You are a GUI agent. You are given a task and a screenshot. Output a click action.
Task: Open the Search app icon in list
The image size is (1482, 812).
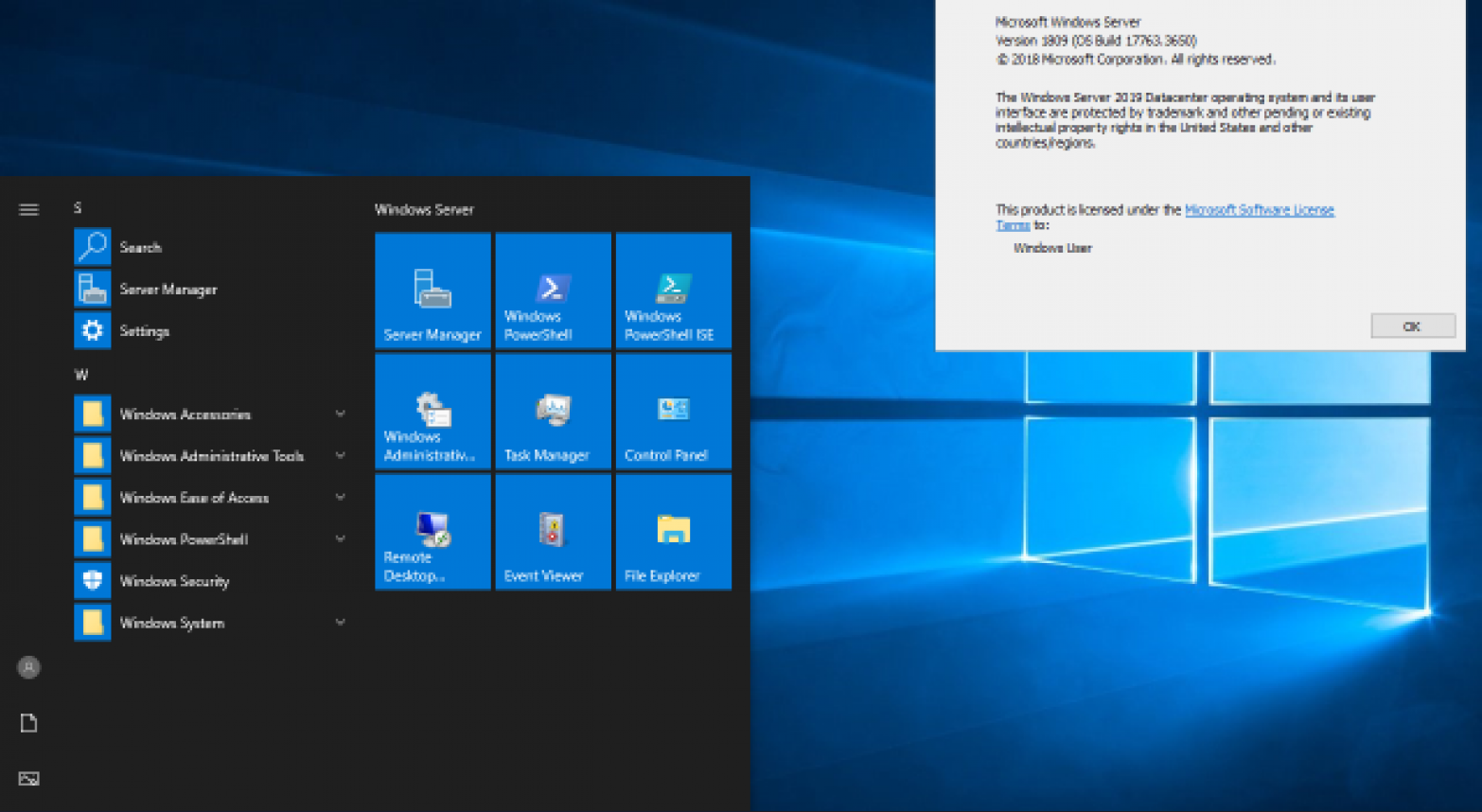[x=93, y=247]
